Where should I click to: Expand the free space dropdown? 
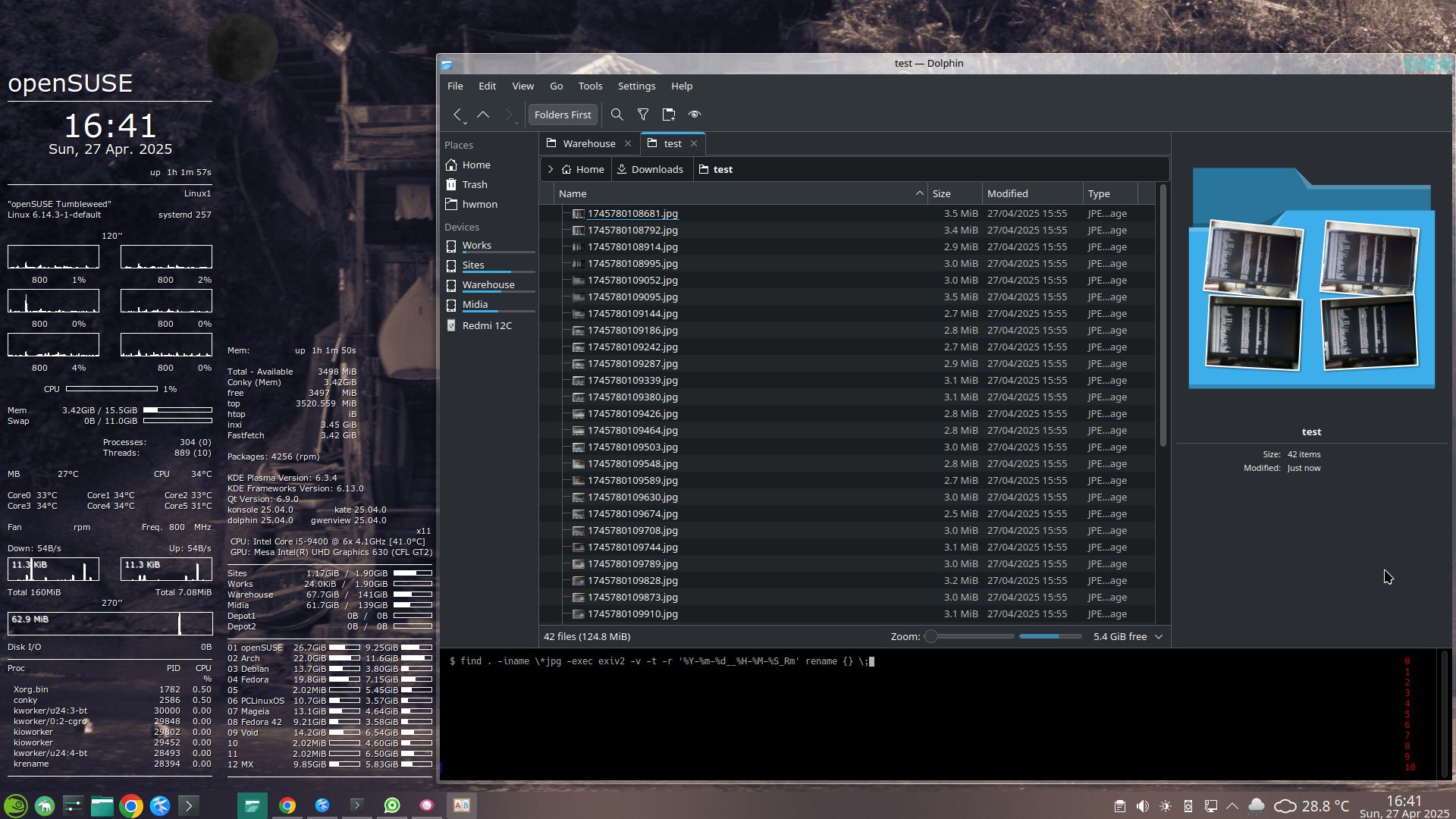click(x=1159, y=637)
